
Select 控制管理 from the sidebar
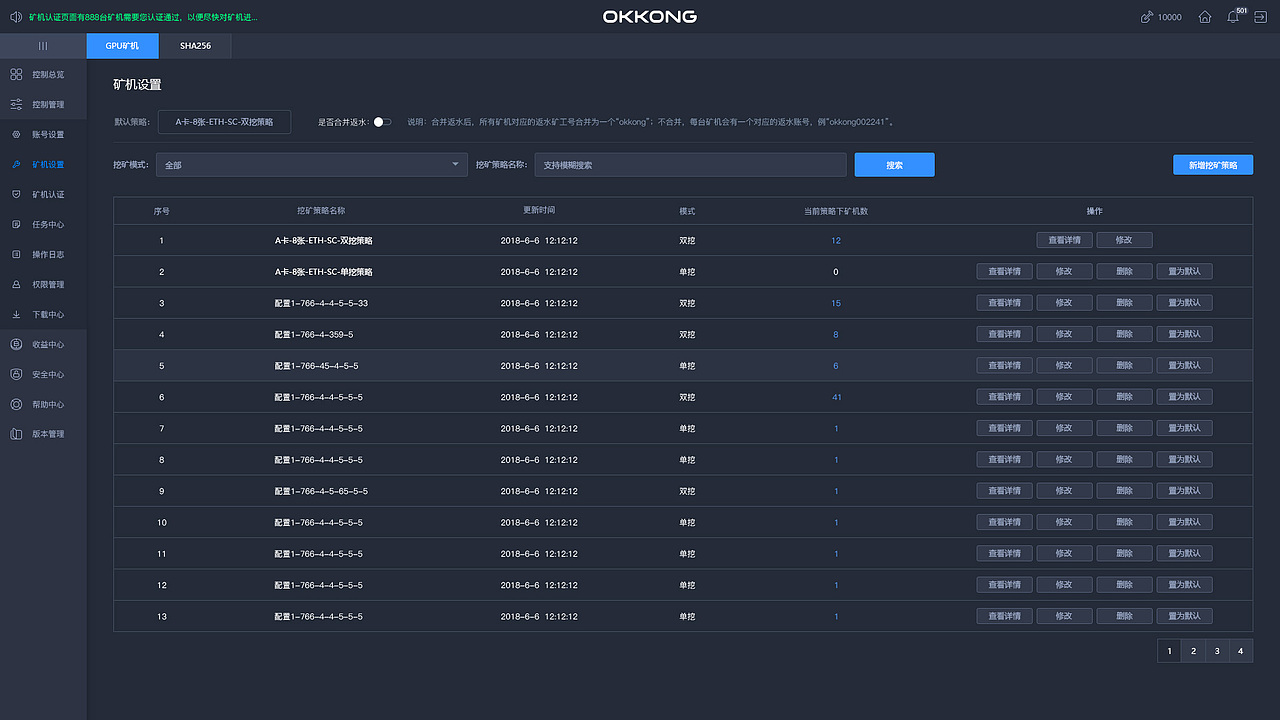coord(46,103)
